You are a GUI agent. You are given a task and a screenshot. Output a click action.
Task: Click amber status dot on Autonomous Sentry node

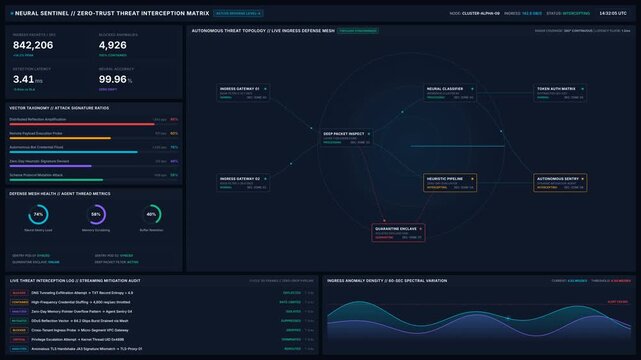[583, 179]
